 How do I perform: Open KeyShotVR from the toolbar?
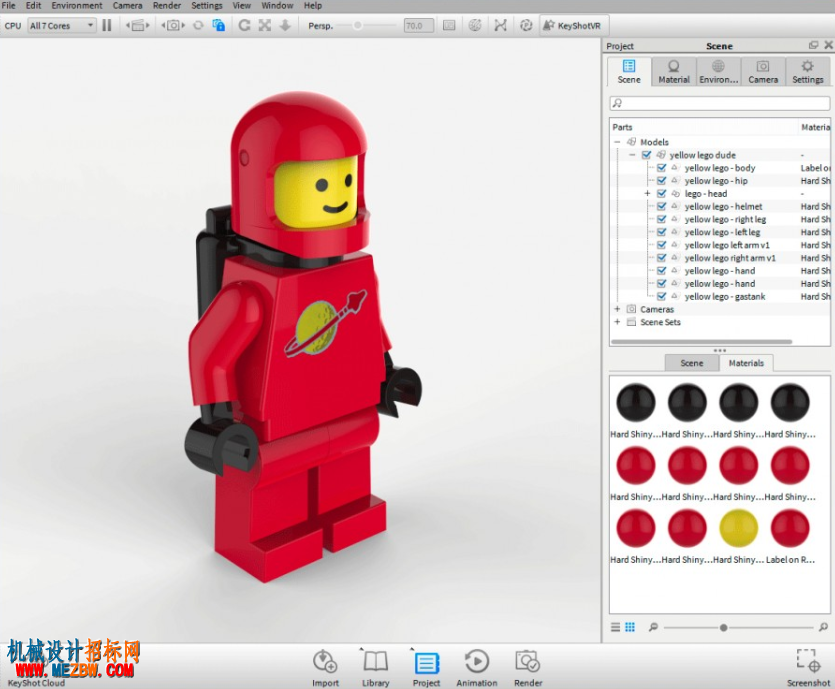[572, 26]
